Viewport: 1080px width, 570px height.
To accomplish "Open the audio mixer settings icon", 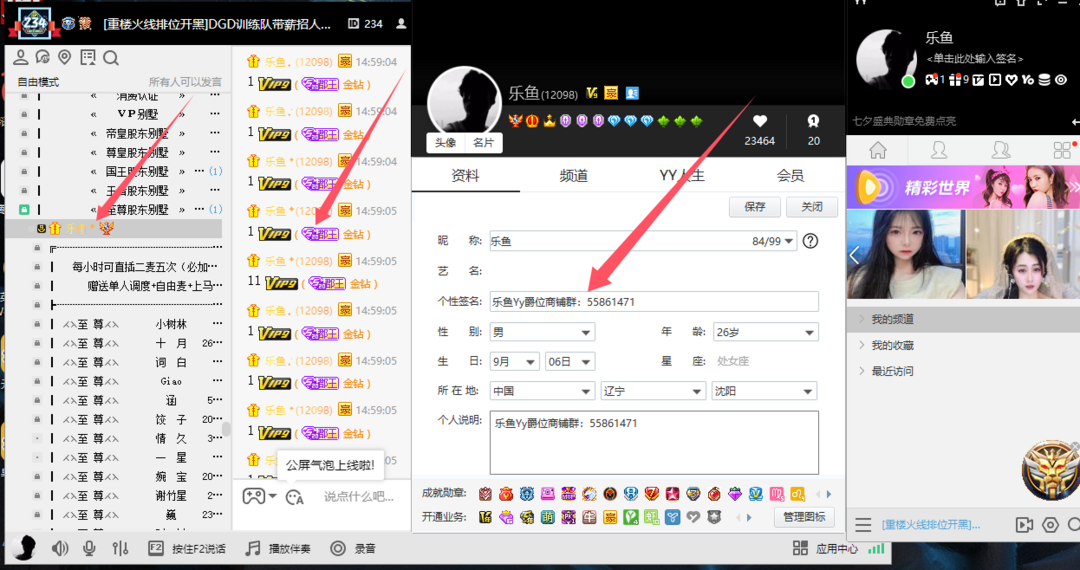I will (120, 548).
